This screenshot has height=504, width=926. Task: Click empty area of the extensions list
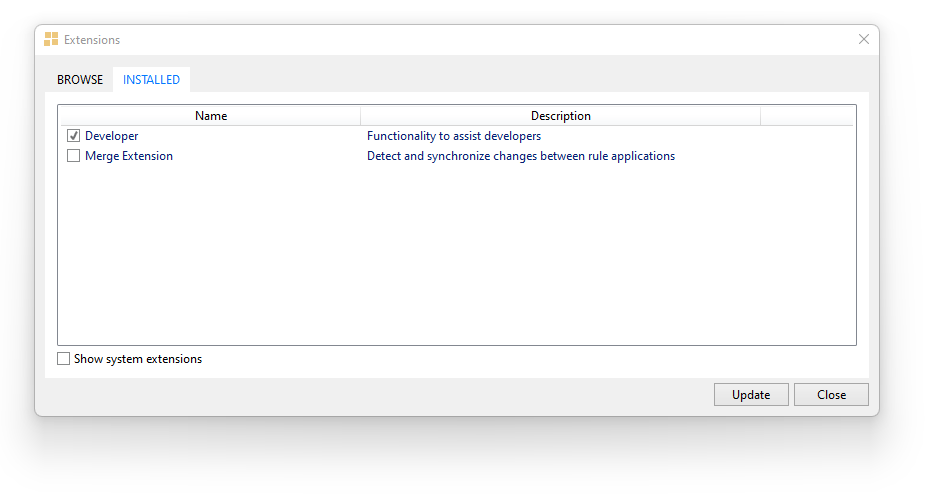pyautogui.click(x=456, y=260)
